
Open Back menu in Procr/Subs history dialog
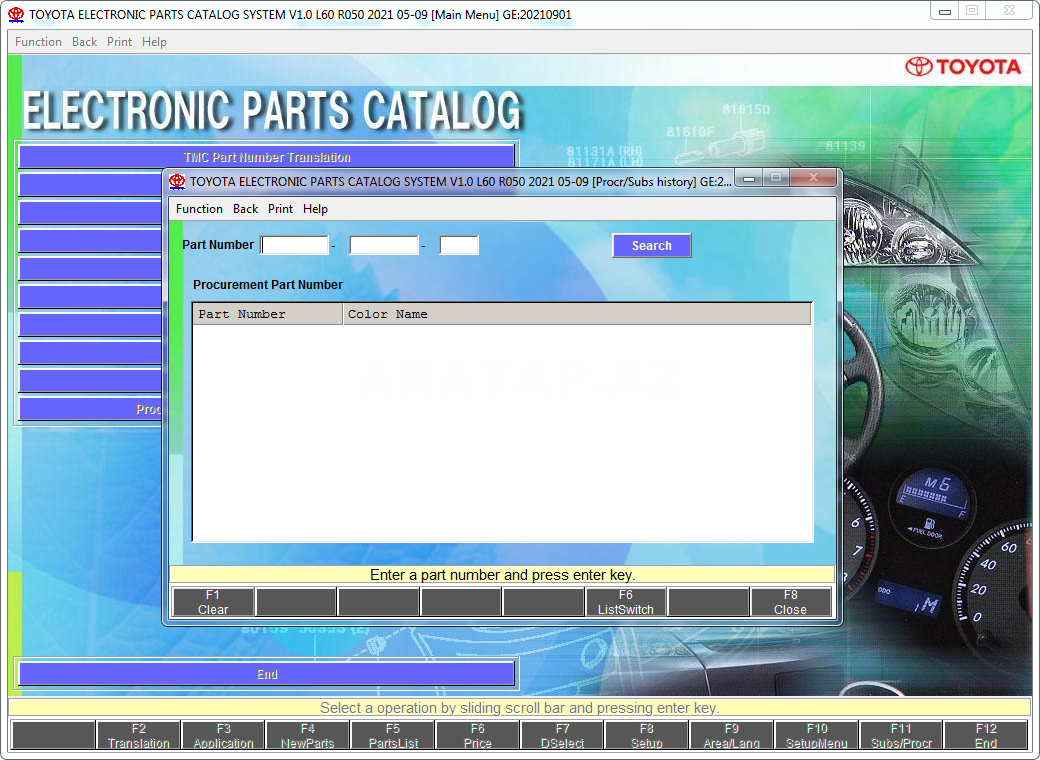[x=245, y=209]
